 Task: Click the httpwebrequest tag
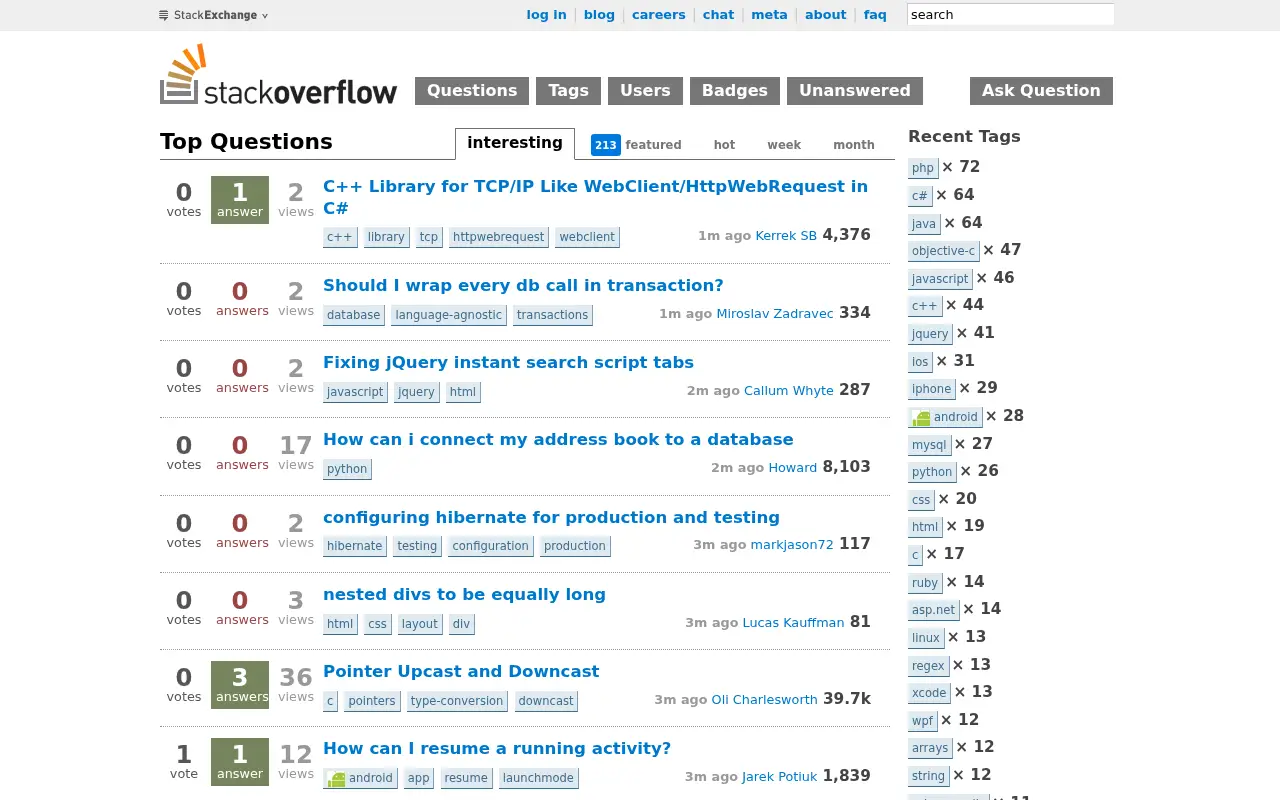point(498,237)
